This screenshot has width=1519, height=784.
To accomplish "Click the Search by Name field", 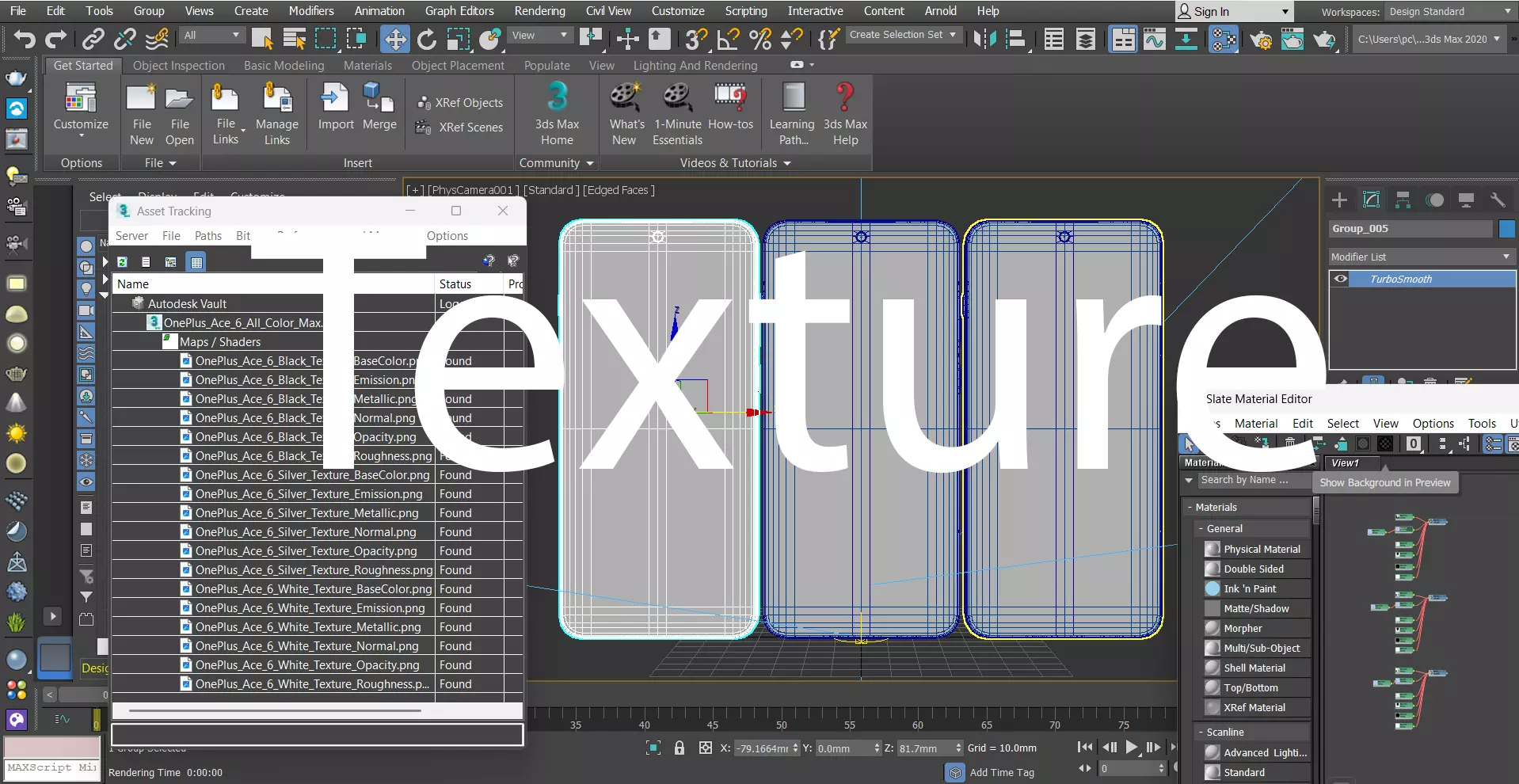I will coord(1252,480).
